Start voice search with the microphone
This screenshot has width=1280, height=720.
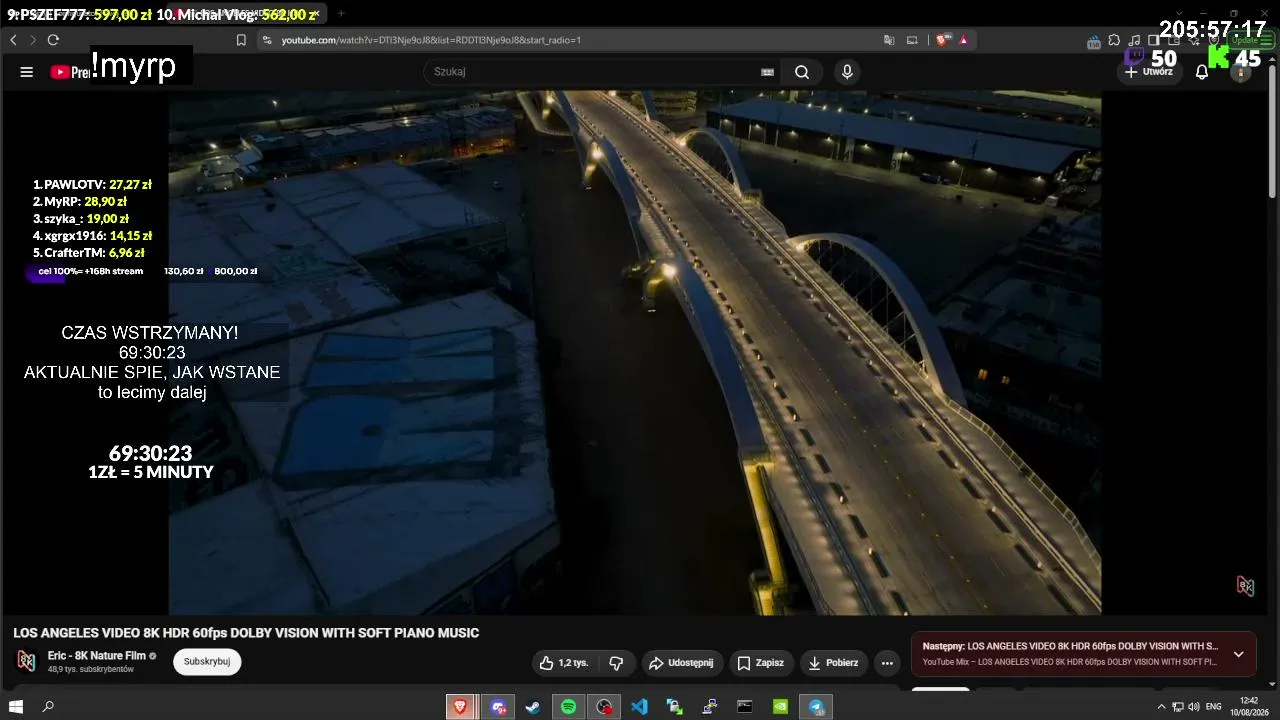(847, 72)
